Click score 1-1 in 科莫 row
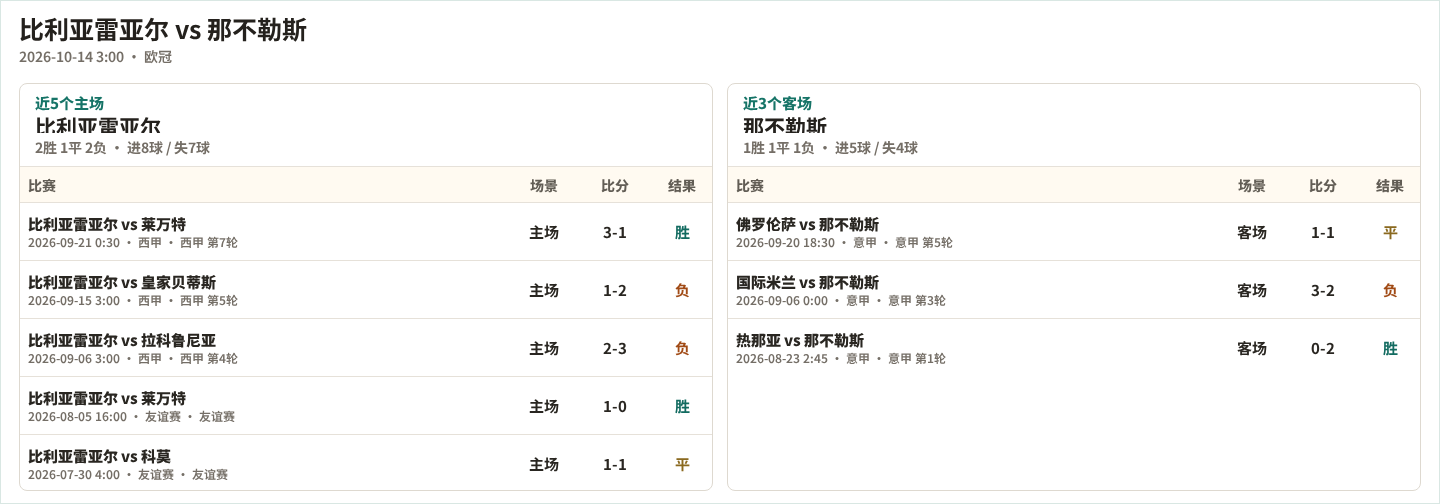Image resolution: width=1440 pixels, height=504 pixels. coord(615,465)
